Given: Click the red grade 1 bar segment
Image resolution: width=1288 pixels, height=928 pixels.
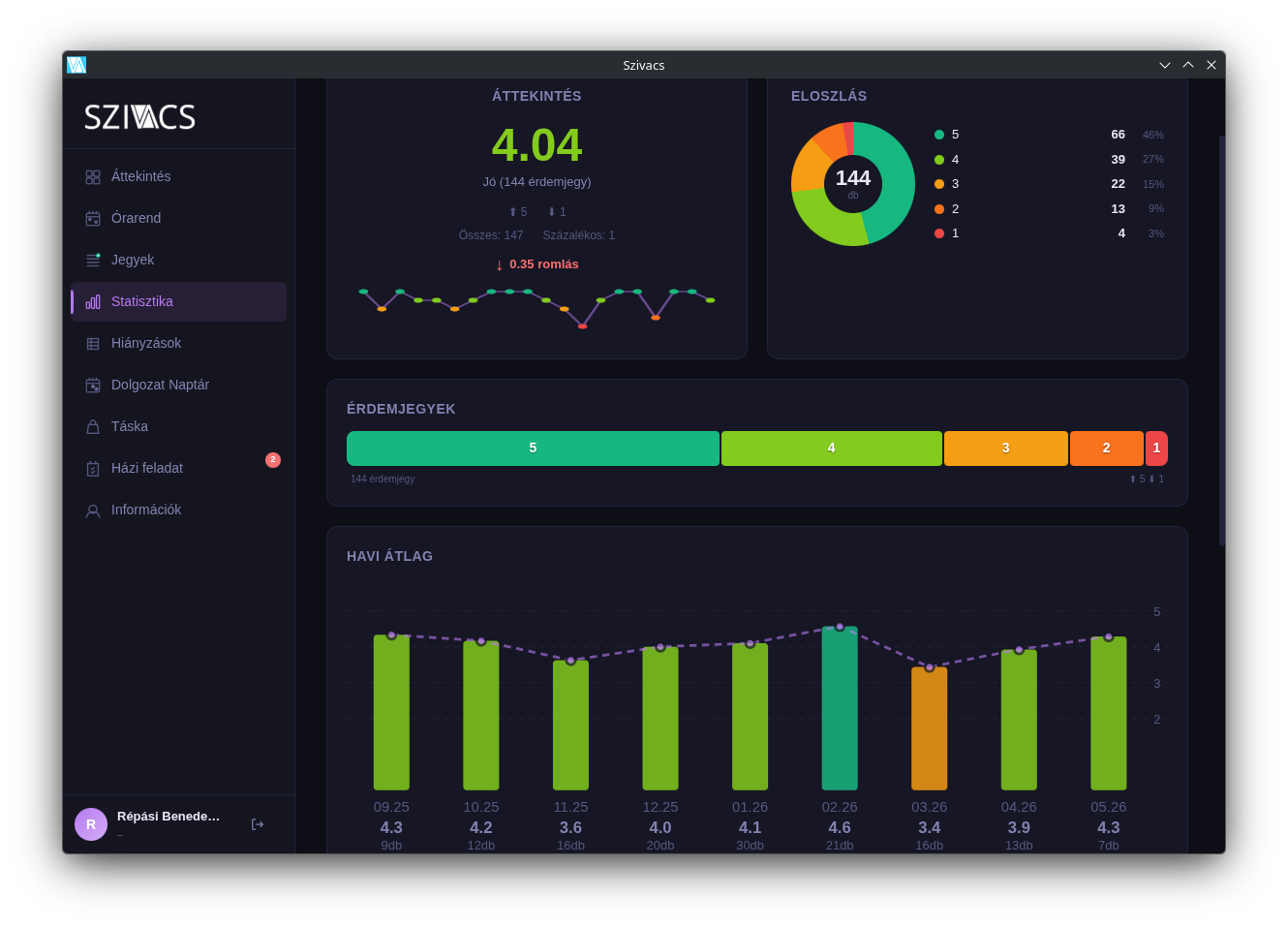Looking at the screenshot, I should tap(1156, 449).
